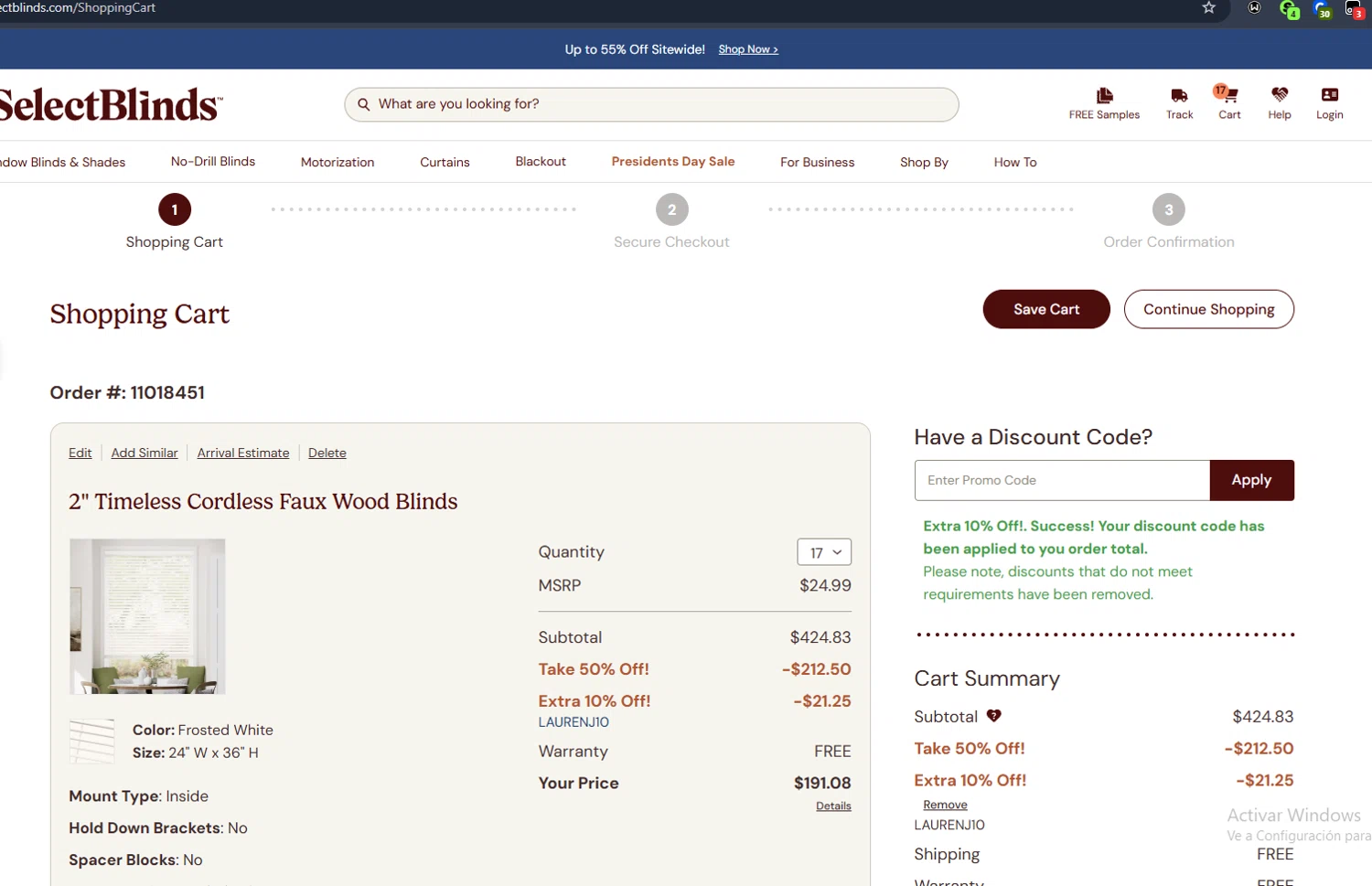Click the Shop Now link in banner
Image resolution: width=1372 pixels, height=886 pixels.
[748, 49]
